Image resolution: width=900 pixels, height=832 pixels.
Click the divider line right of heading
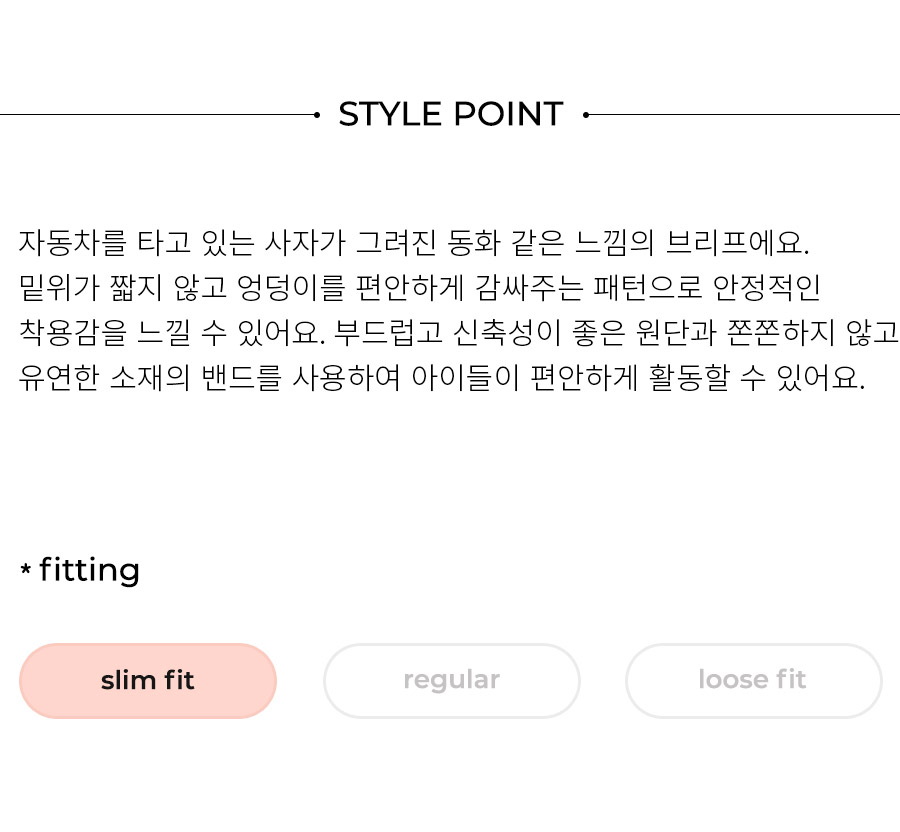point(744,115)
